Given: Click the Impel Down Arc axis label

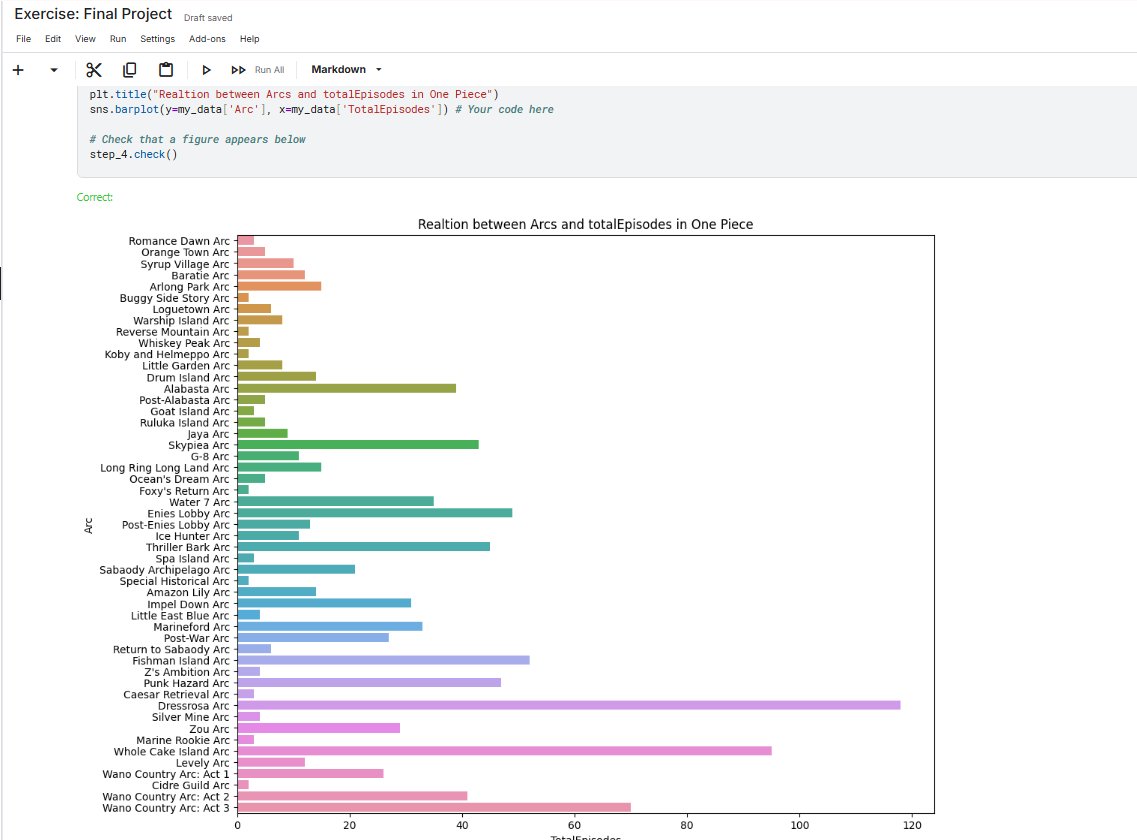Looking at the screenshot, I should (188, 604).
